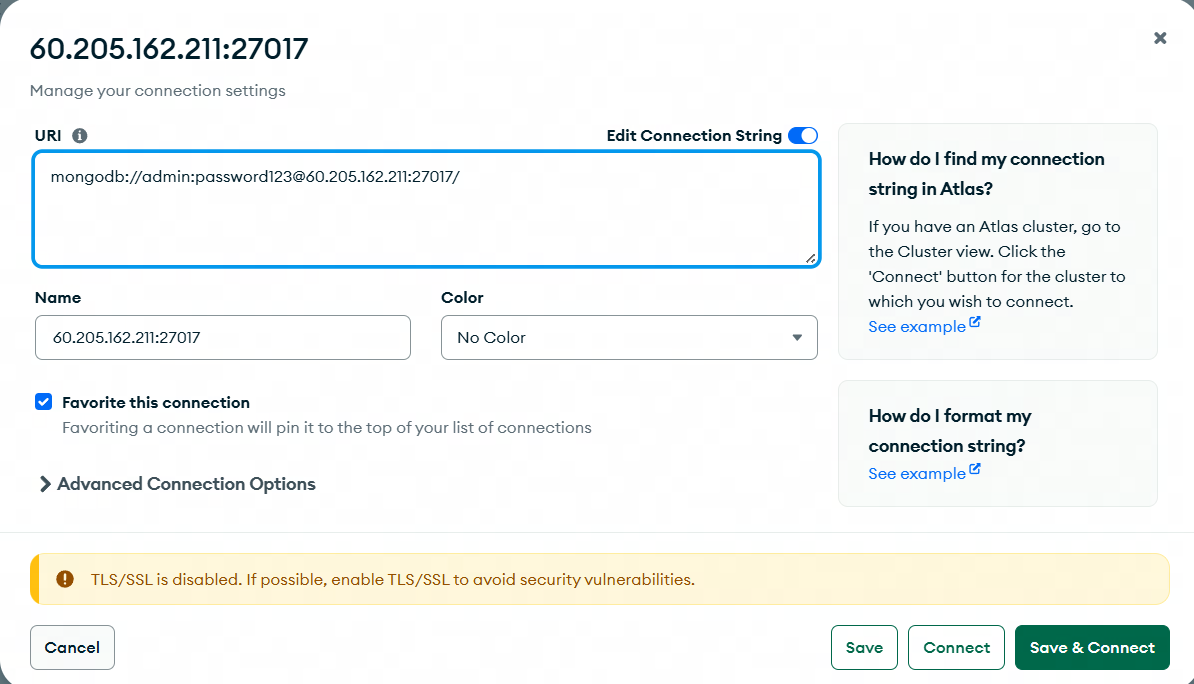The height and width of the screenshot is (684, 1194).
Task: Click the Save button
Action: point(864,648)
